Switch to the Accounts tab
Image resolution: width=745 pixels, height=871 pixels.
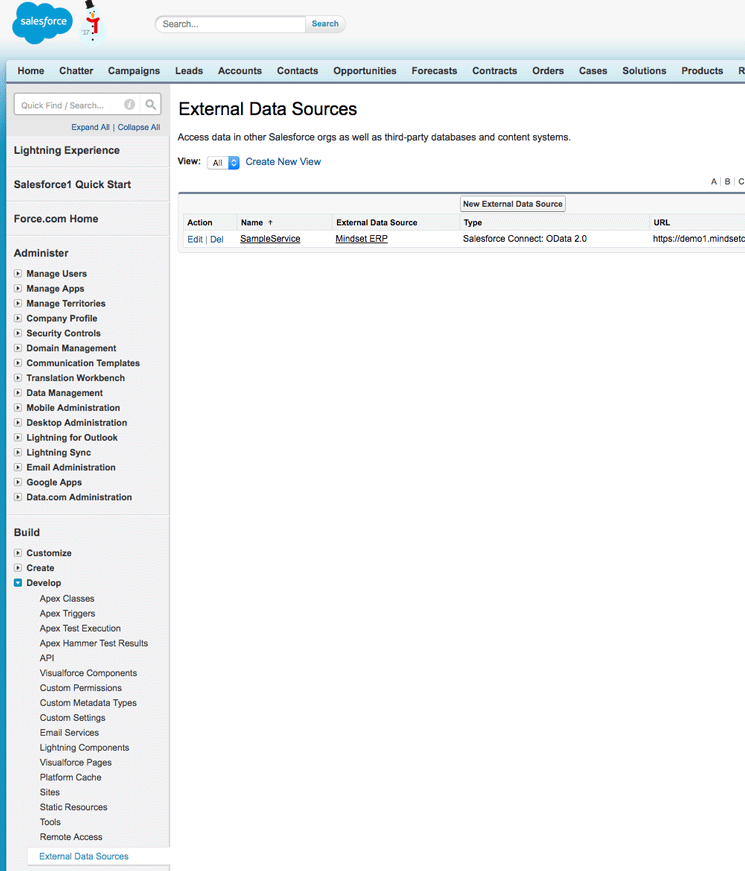(239, 71)
